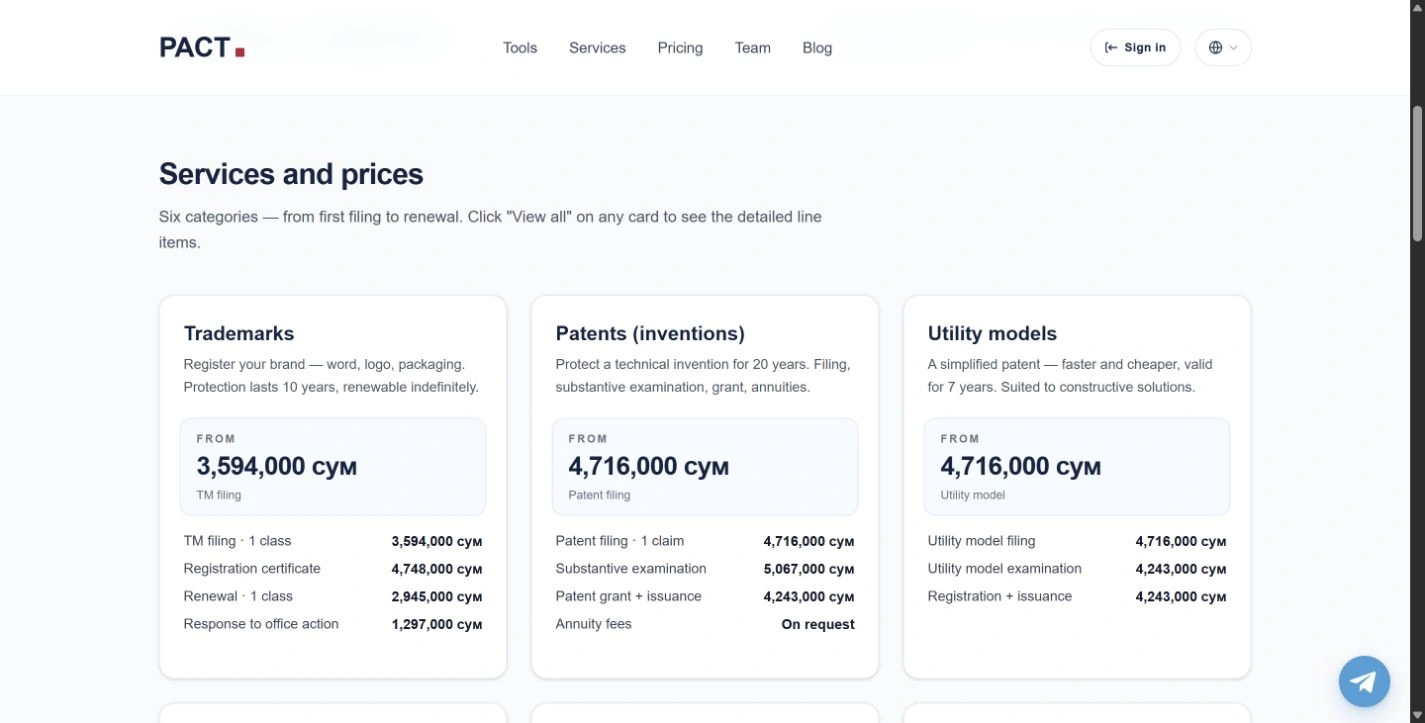This screenshot has height=723, width=1425.
Task: Click the globe language icon
Action: 1215,47
